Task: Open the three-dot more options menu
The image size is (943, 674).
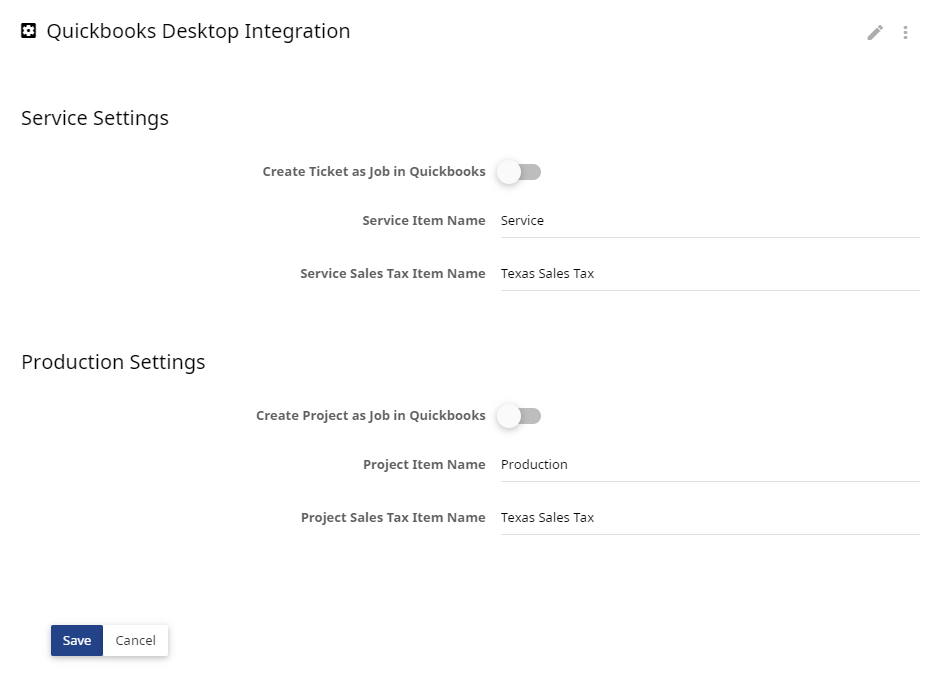Action: coord(905,32)
